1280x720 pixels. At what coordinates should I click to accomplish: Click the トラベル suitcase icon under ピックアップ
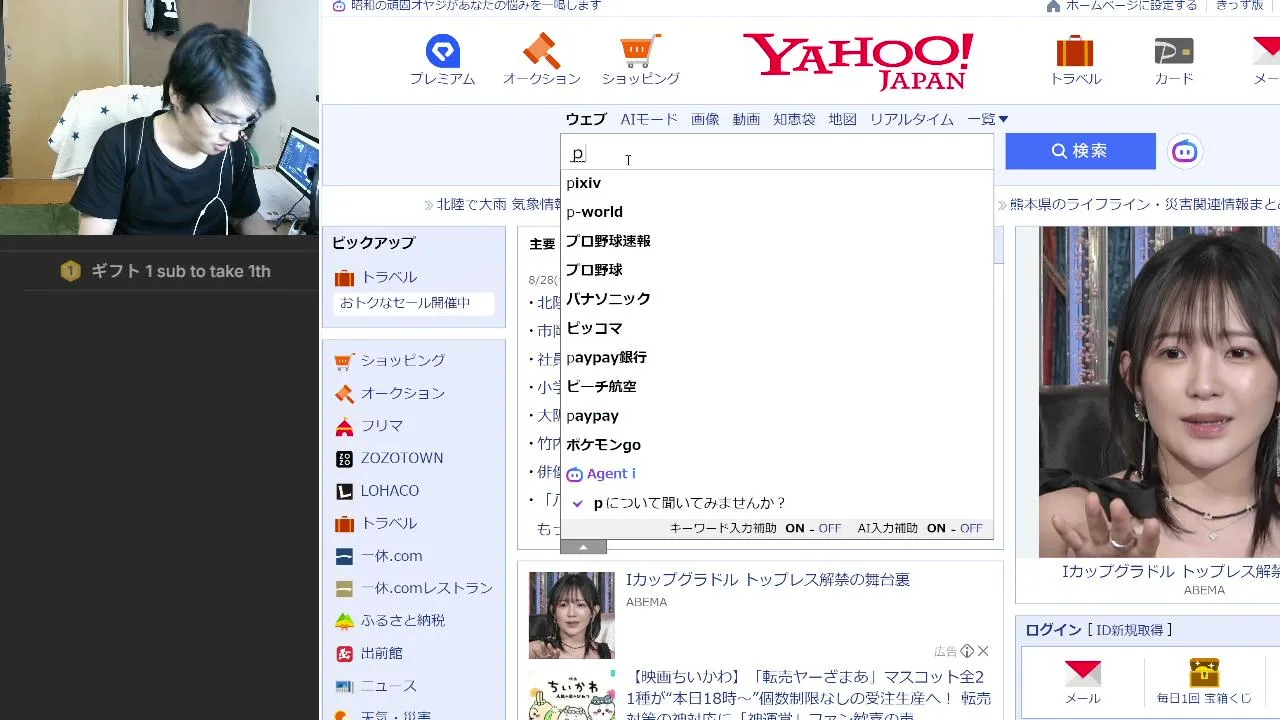coord(345,278)
